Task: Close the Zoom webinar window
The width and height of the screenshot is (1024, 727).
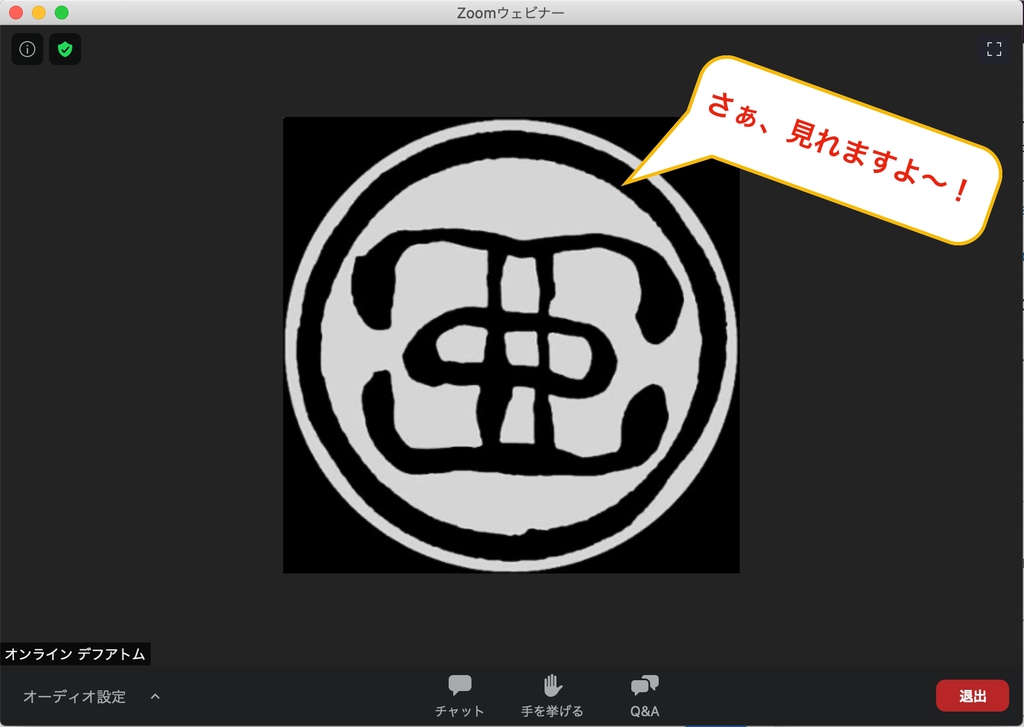Action: click(16, 12)
